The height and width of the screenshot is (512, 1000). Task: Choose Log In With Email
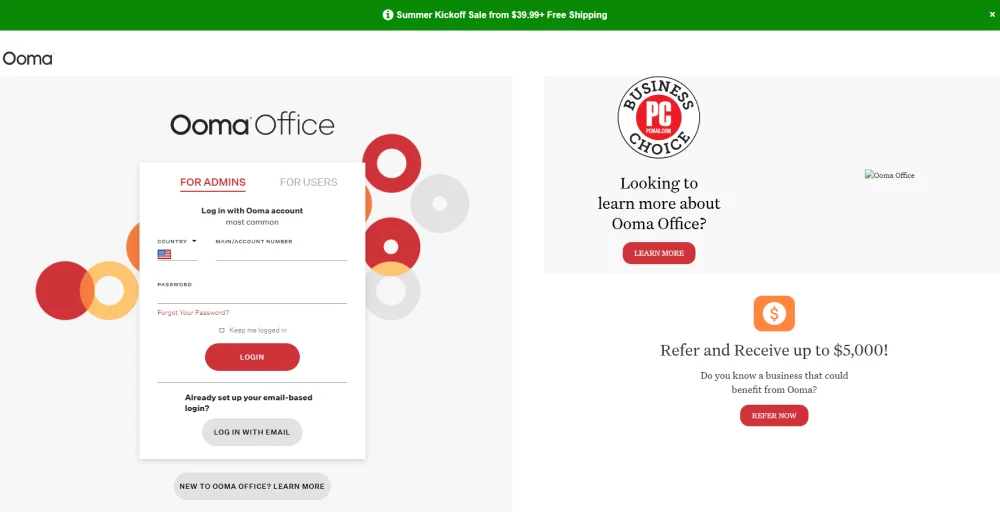pos(252,432)
